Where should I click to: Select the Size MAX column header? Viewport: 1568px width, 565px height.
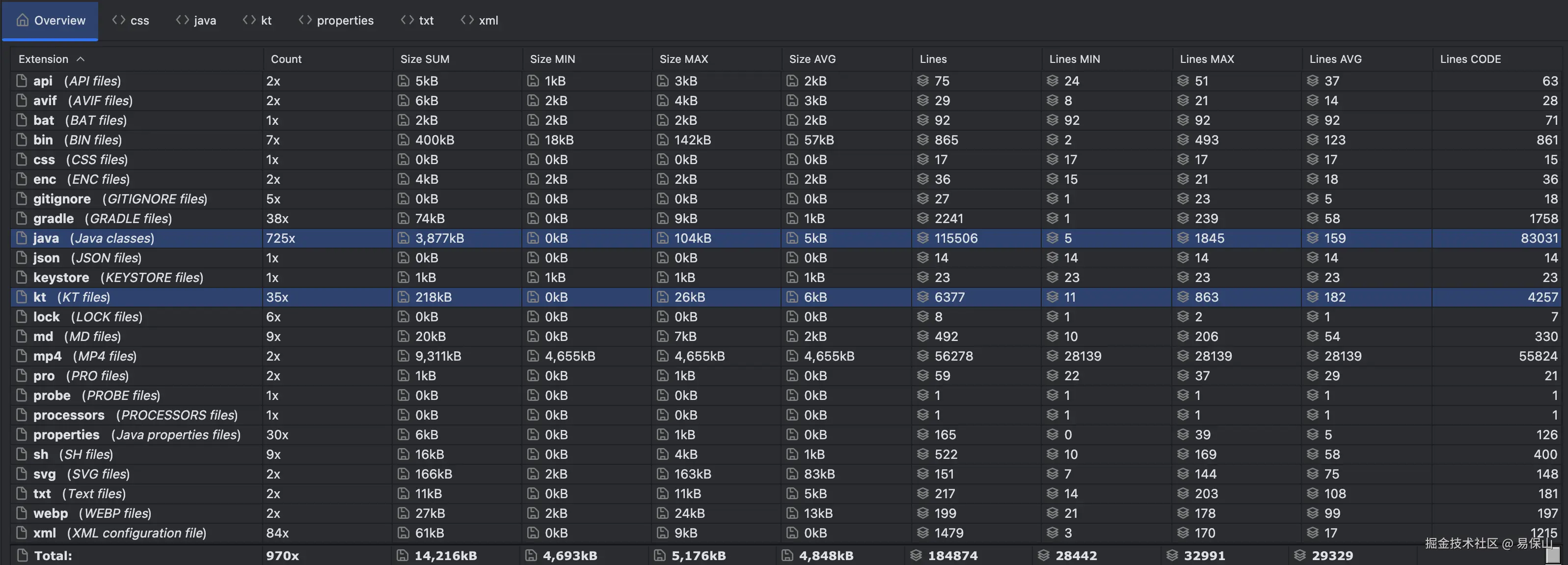(683, 58)
